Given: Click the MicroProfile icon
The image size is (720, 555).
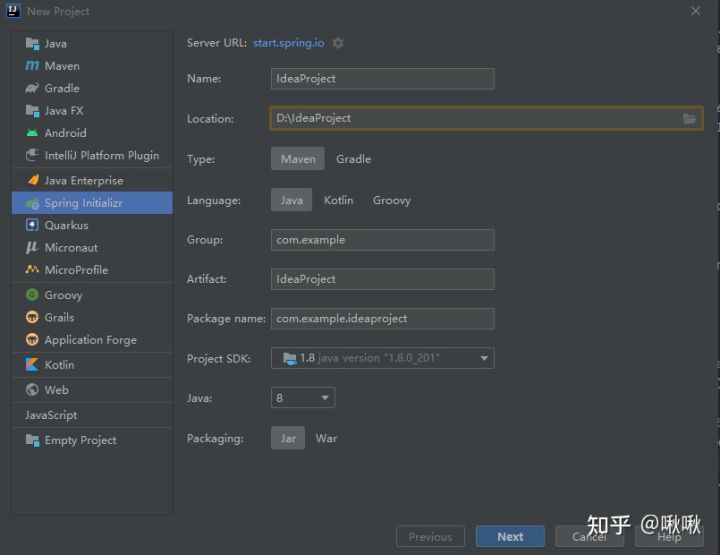Looking at the screenshot, I should [32, 269].
